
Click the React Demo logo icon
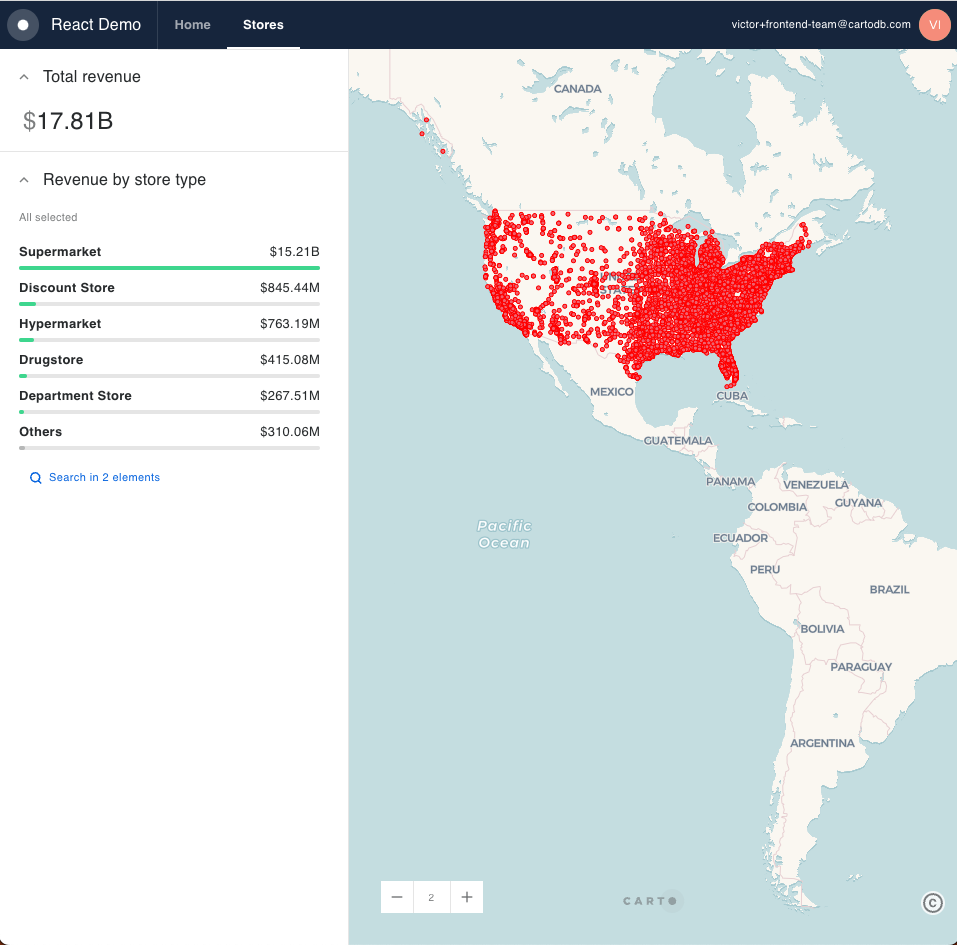(x=23, y=25)
